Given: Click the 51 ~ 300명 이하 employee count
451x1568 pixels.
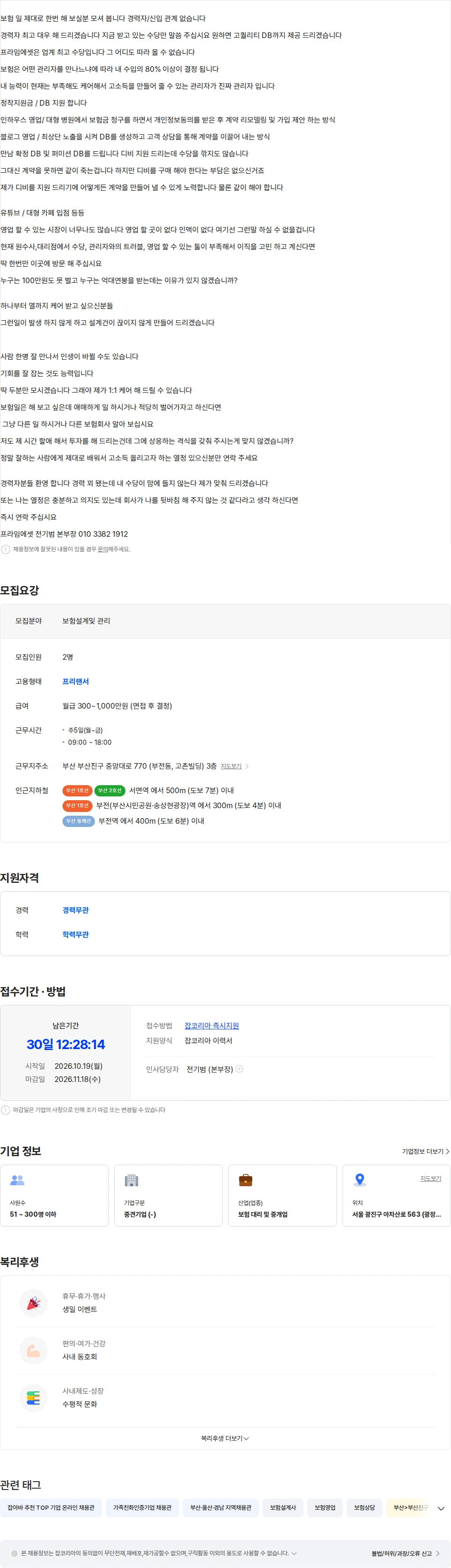Looking at the screenshot, I should click(33, 1214).
